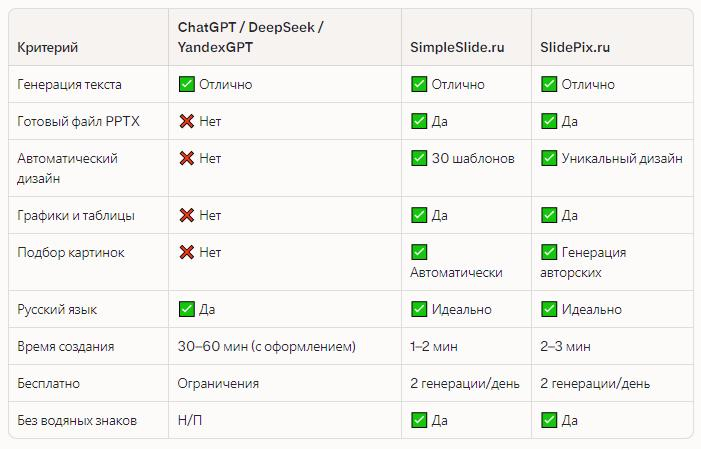Click checkmark above 'Автоматически' in SimpleSlide column

(x=419, y=252)
